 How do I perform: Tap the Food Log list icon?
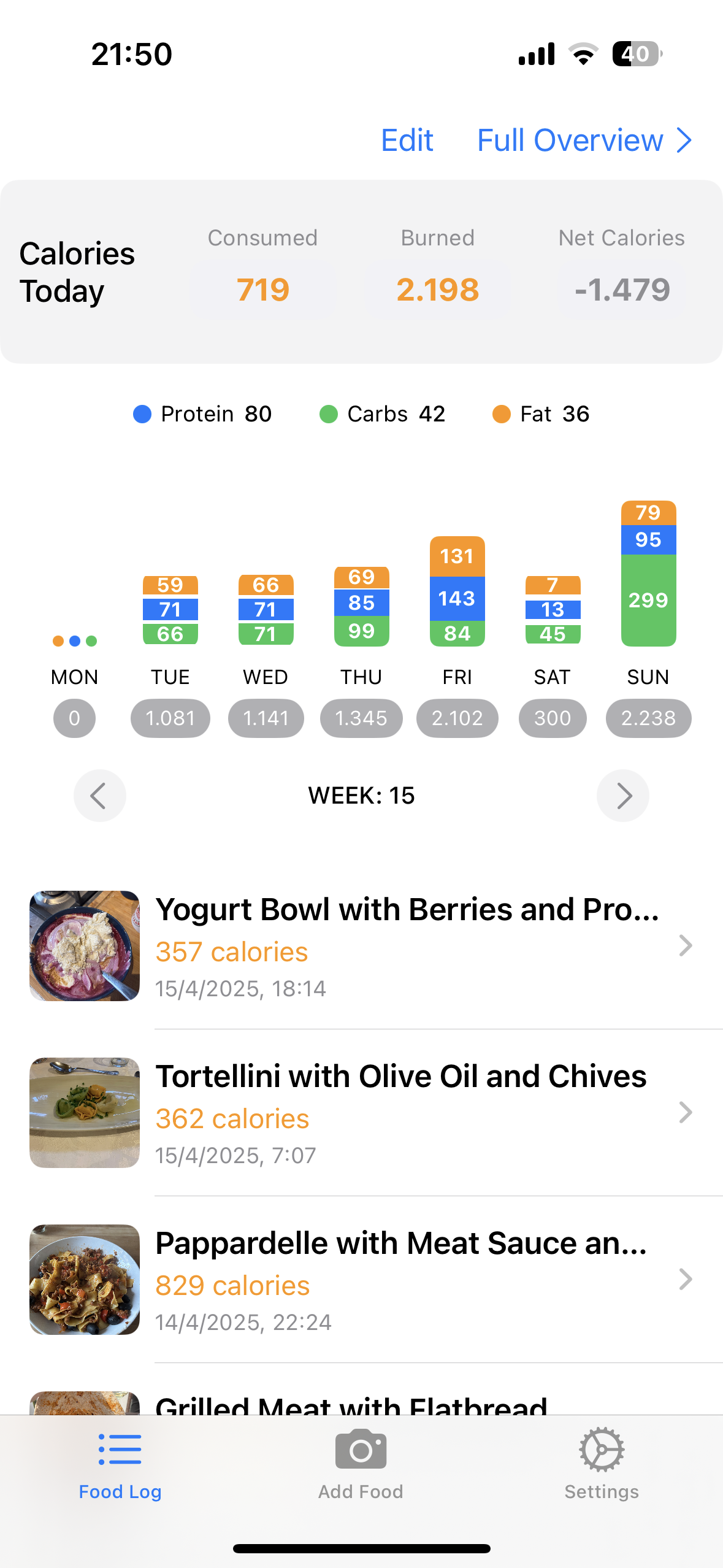point(120,1450)
